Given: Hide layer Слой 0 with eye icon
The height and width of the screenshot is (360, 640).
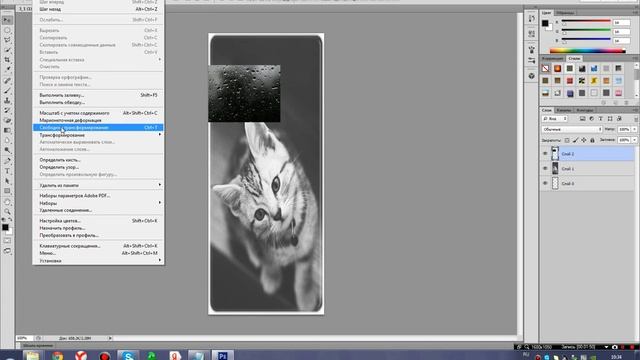Looking at the screenshot, I should 545,184.
